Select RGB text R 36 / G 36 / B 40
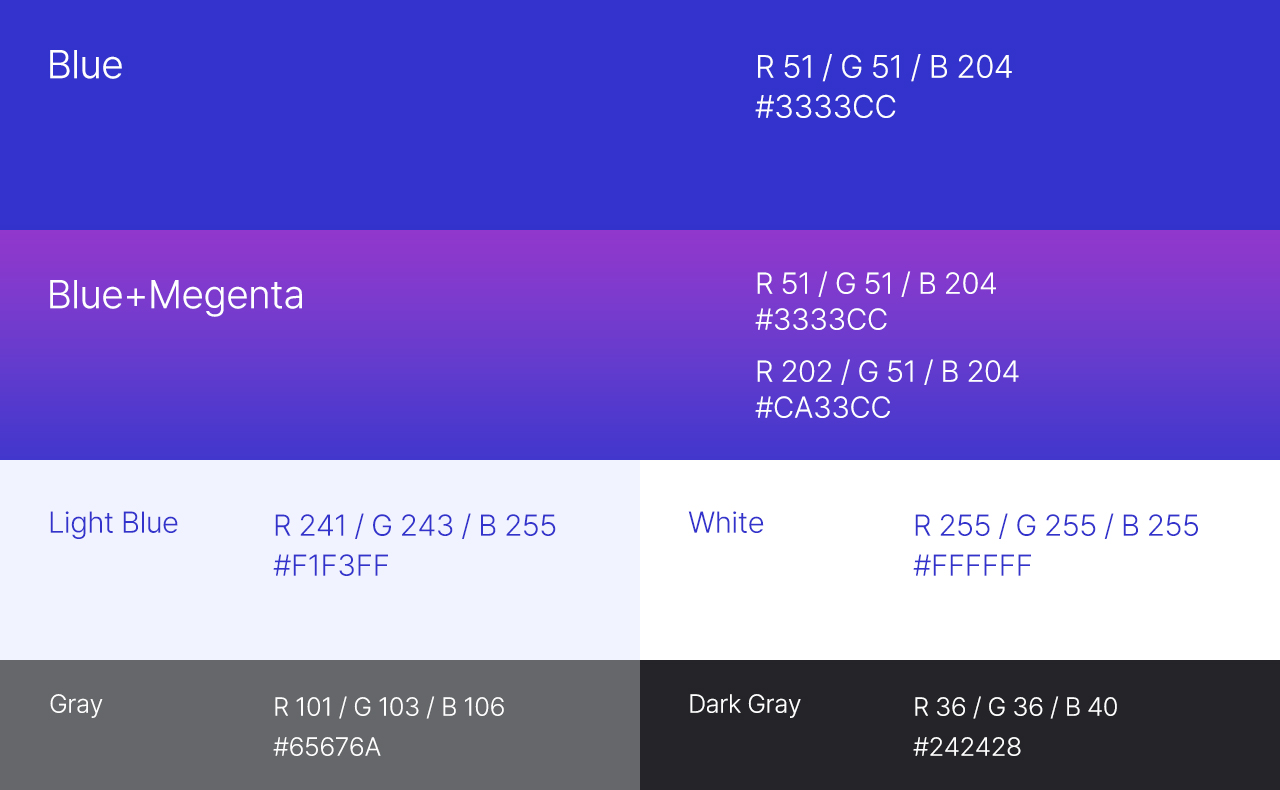 (x=1015, y=707)
